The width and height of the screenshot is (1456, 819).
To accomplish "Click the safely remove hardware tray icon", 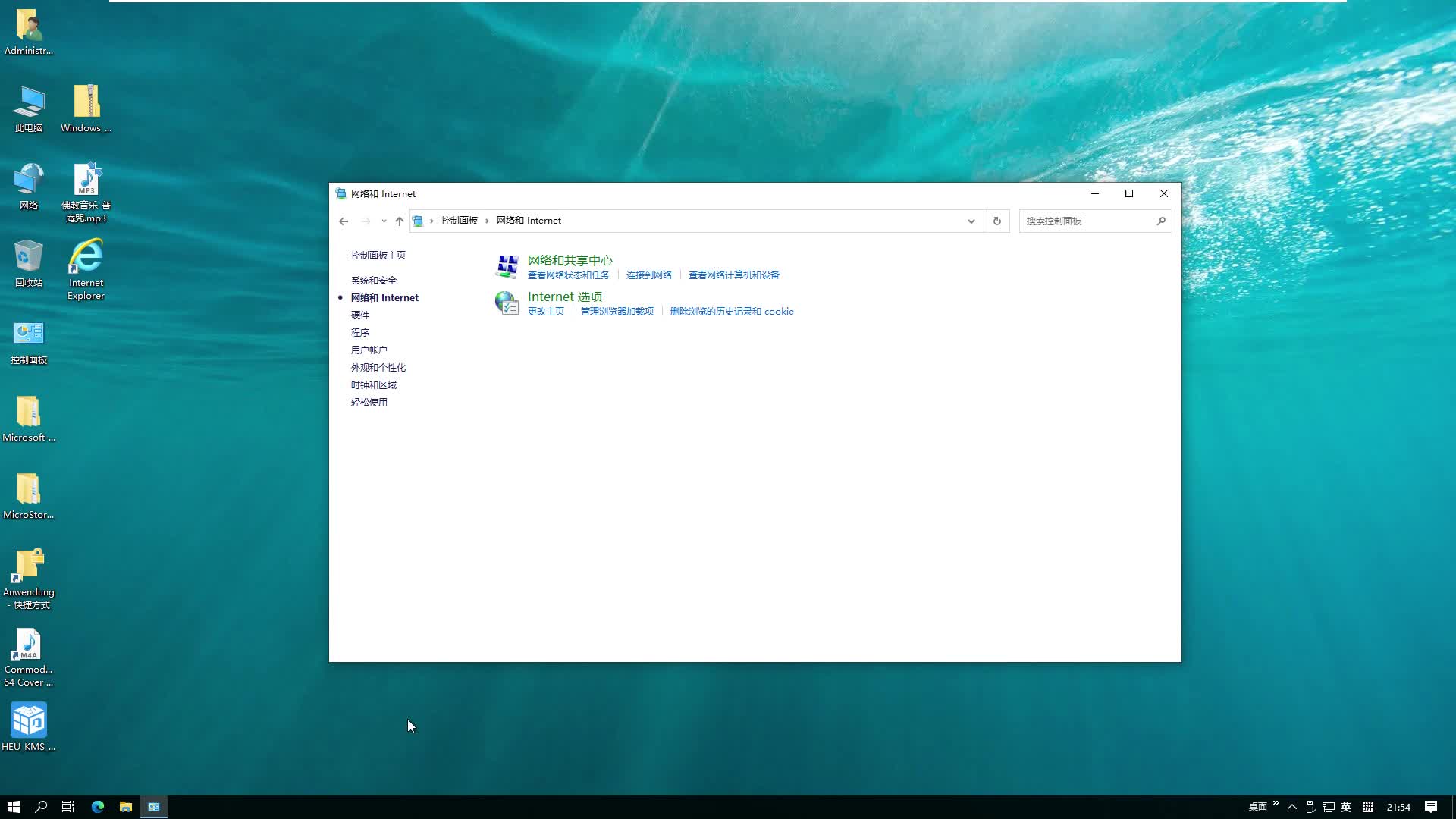I will click(1310, 807).
